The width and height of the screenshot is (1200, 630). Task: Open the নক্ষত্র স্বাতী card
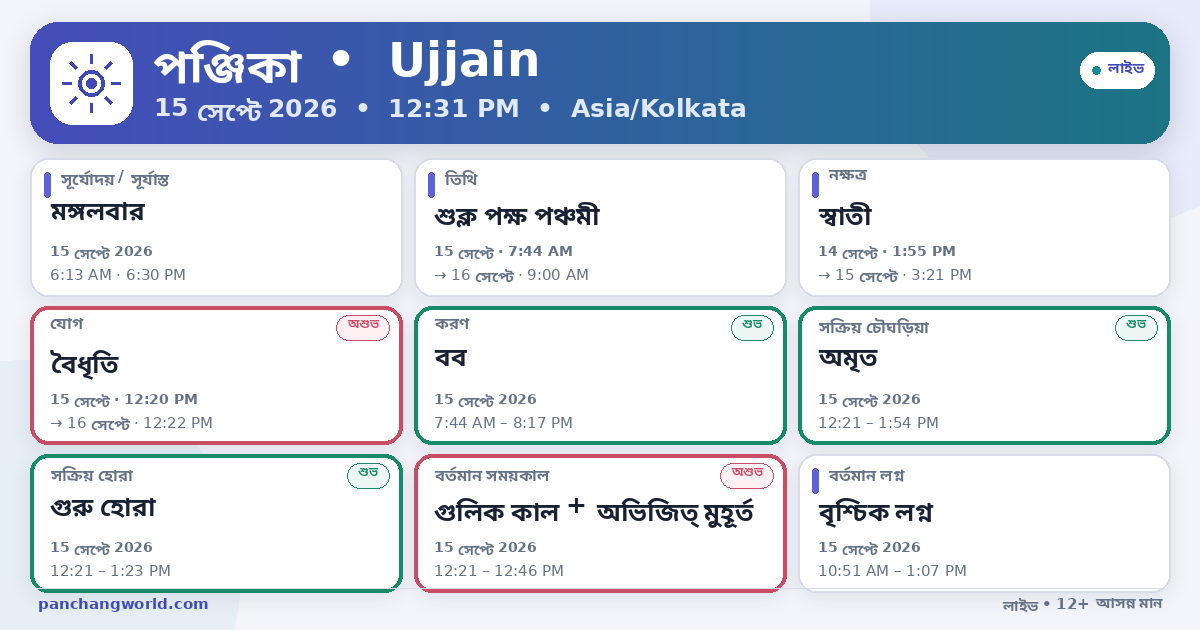coord(984,227)
